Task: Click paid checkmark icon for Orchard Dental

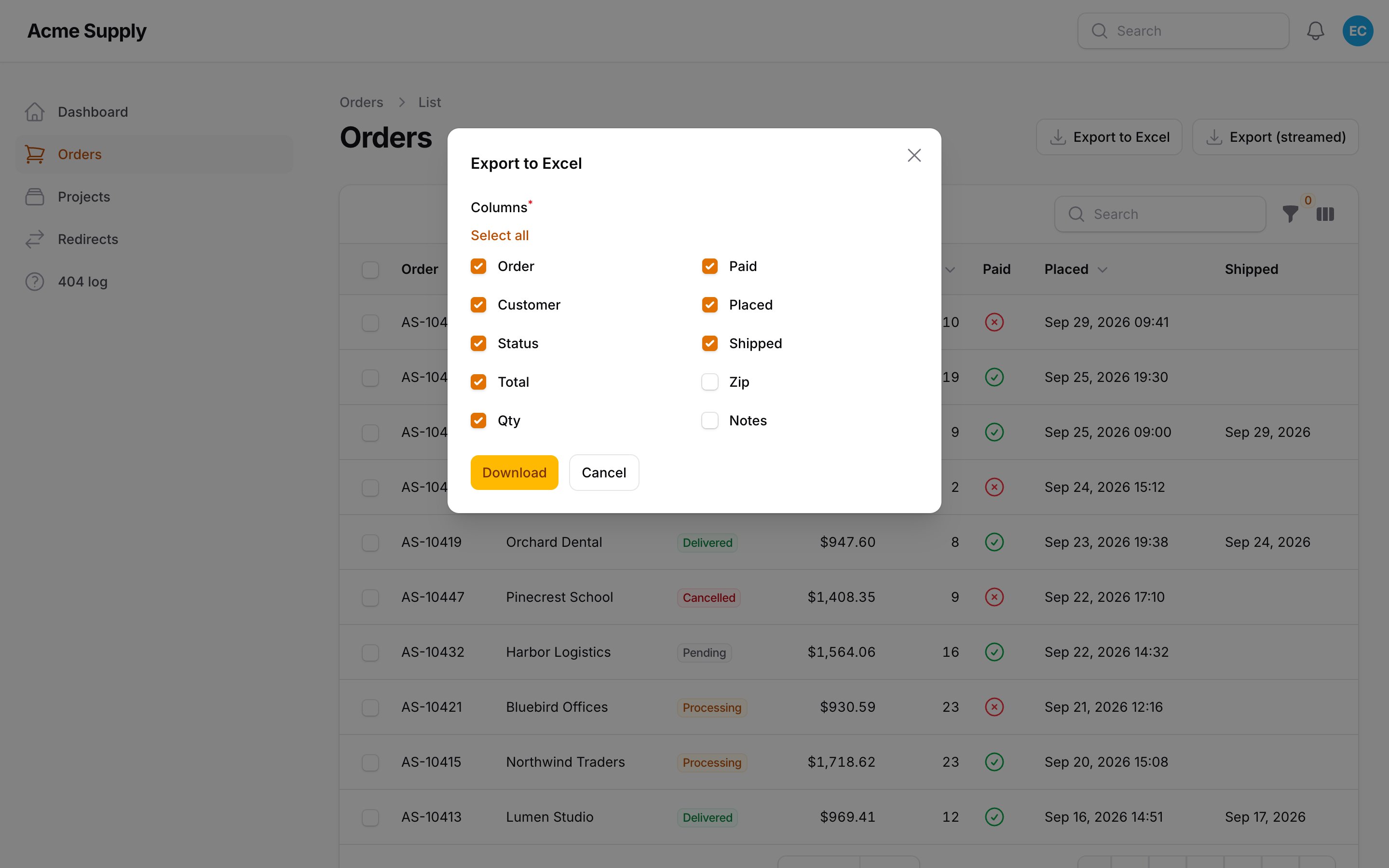Action: click(994, 542)
